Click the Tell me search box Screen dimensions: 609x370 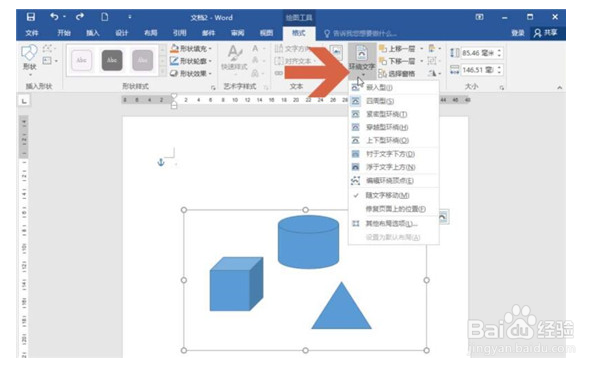361,33
